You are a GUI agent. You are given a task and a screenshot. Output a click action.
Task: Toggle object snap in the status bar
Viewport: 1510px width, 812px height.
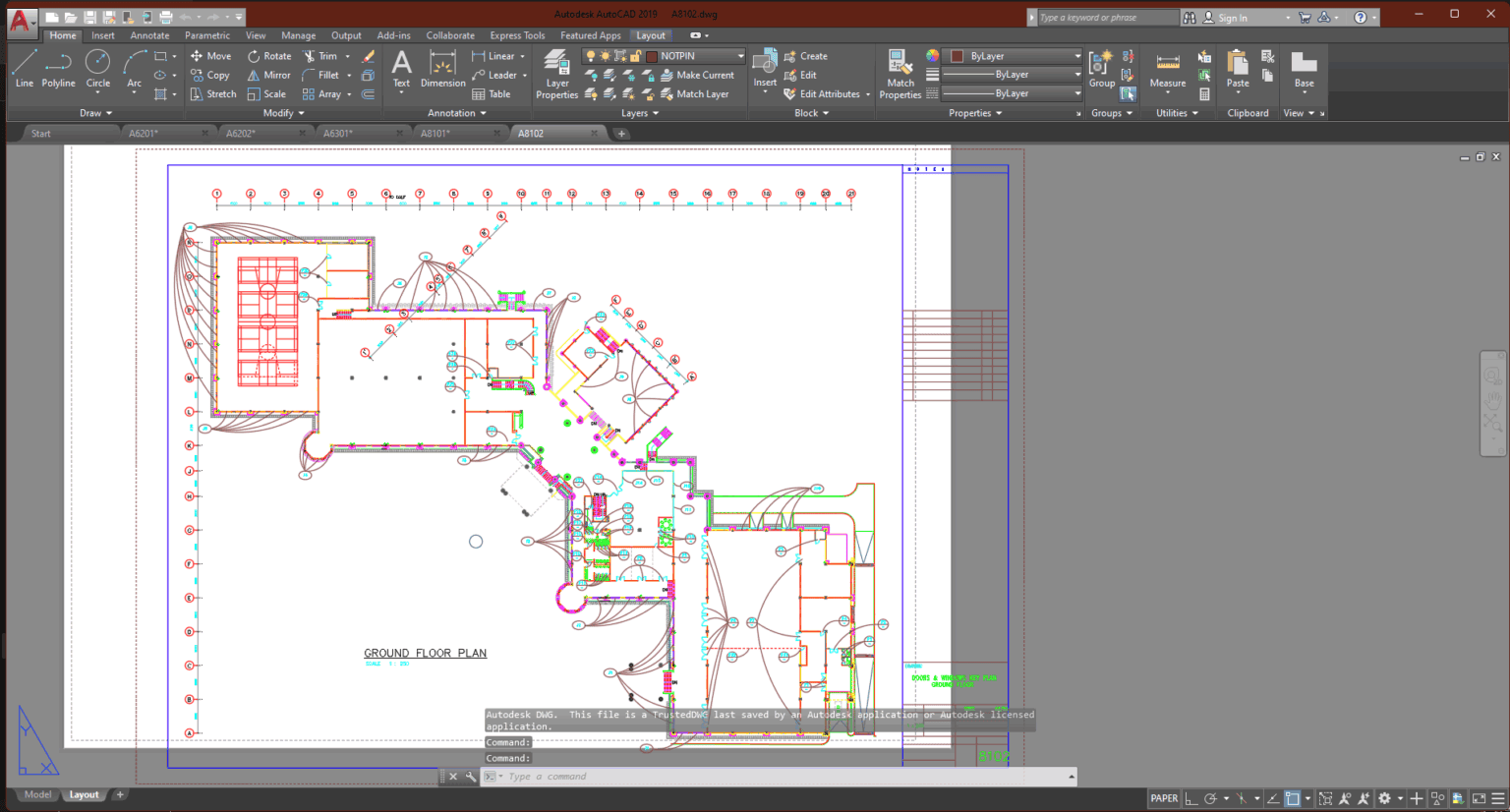coord(1293,798)
